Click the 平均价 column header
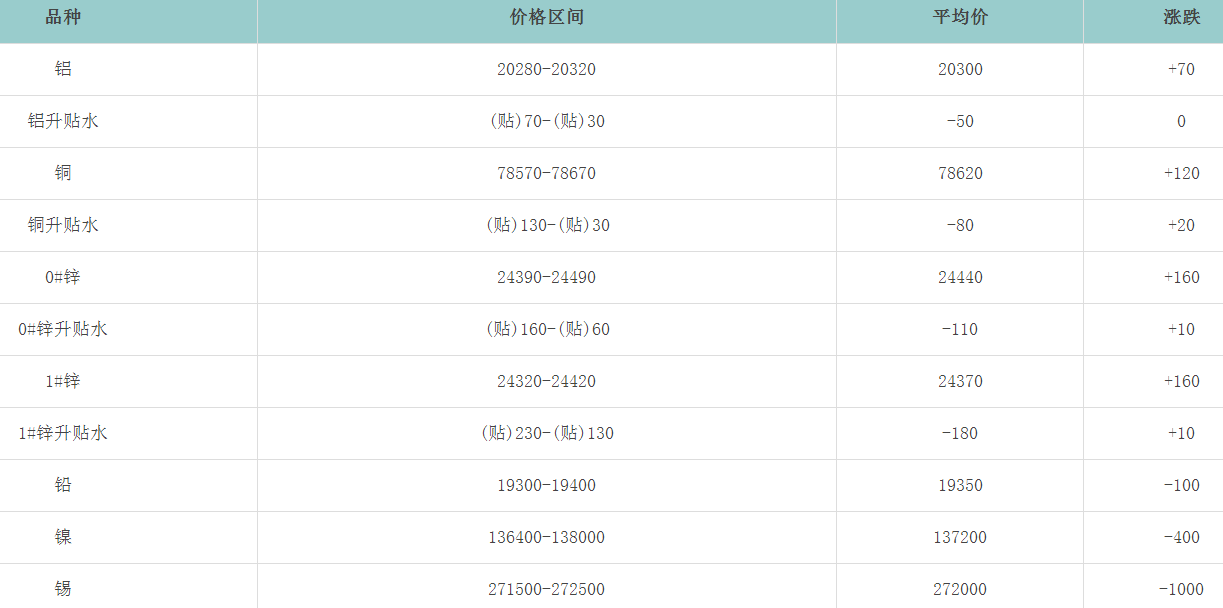 point(960,18)
